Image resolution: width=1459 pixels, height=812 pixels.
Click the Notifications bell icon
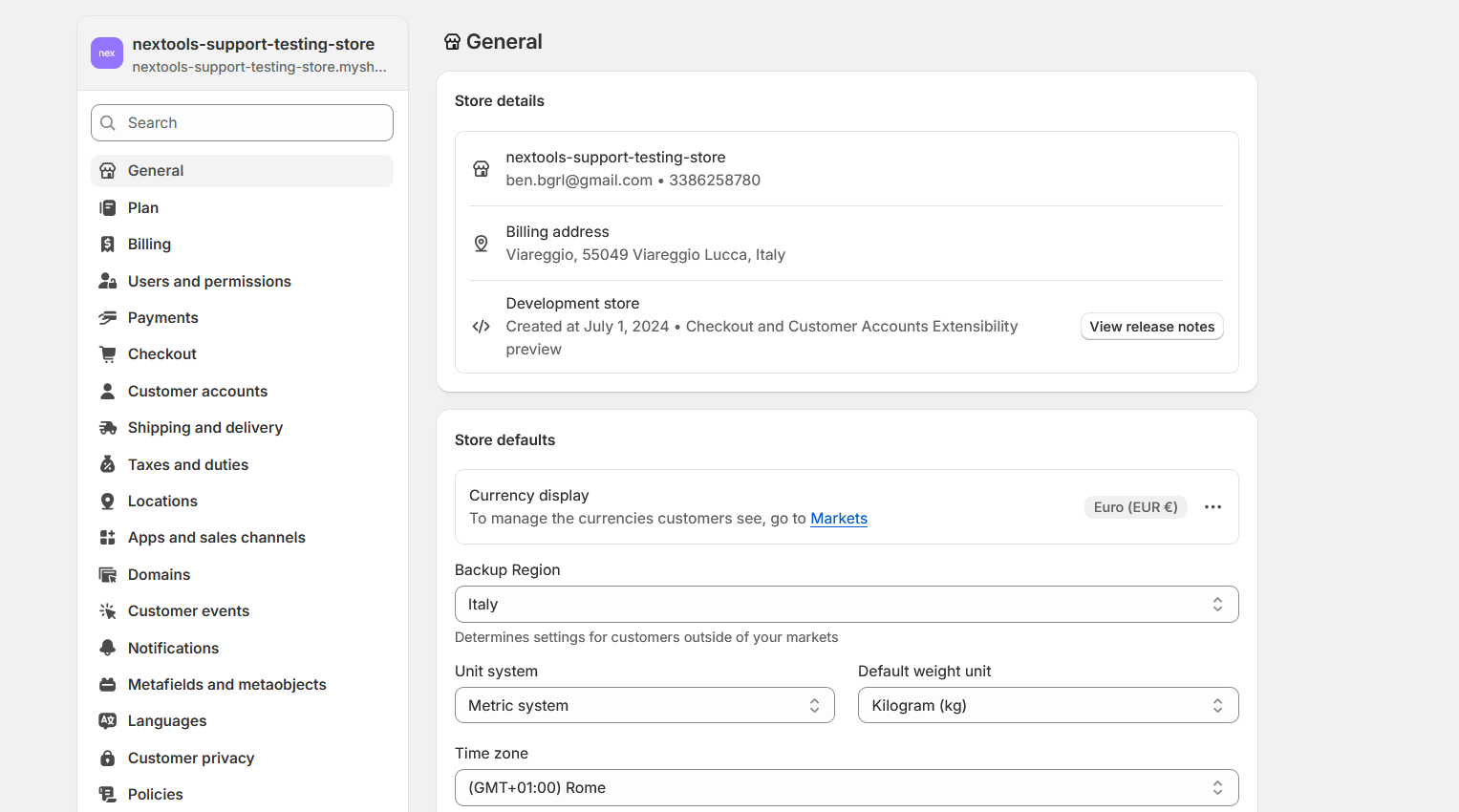tap(107, 648)
